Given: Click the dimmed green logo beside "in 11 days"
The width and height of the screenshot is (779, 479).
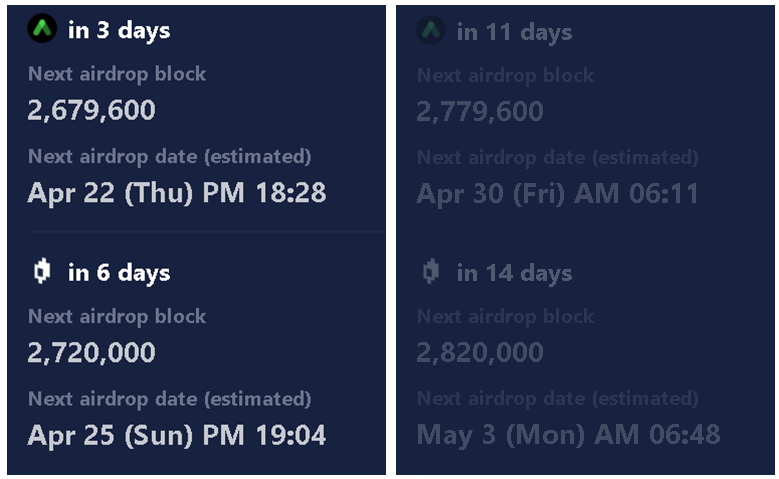Looking at the screenshot, I should [431, 31].
